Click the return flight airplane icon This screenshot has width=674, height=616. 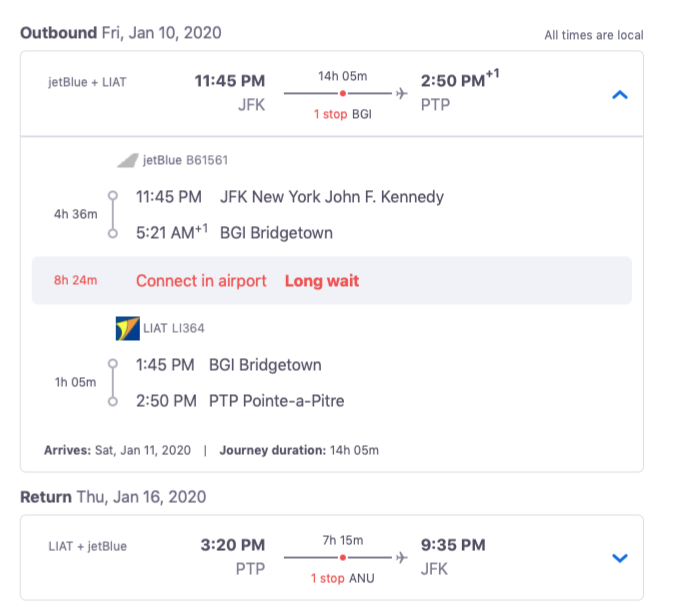pos(401,558)
